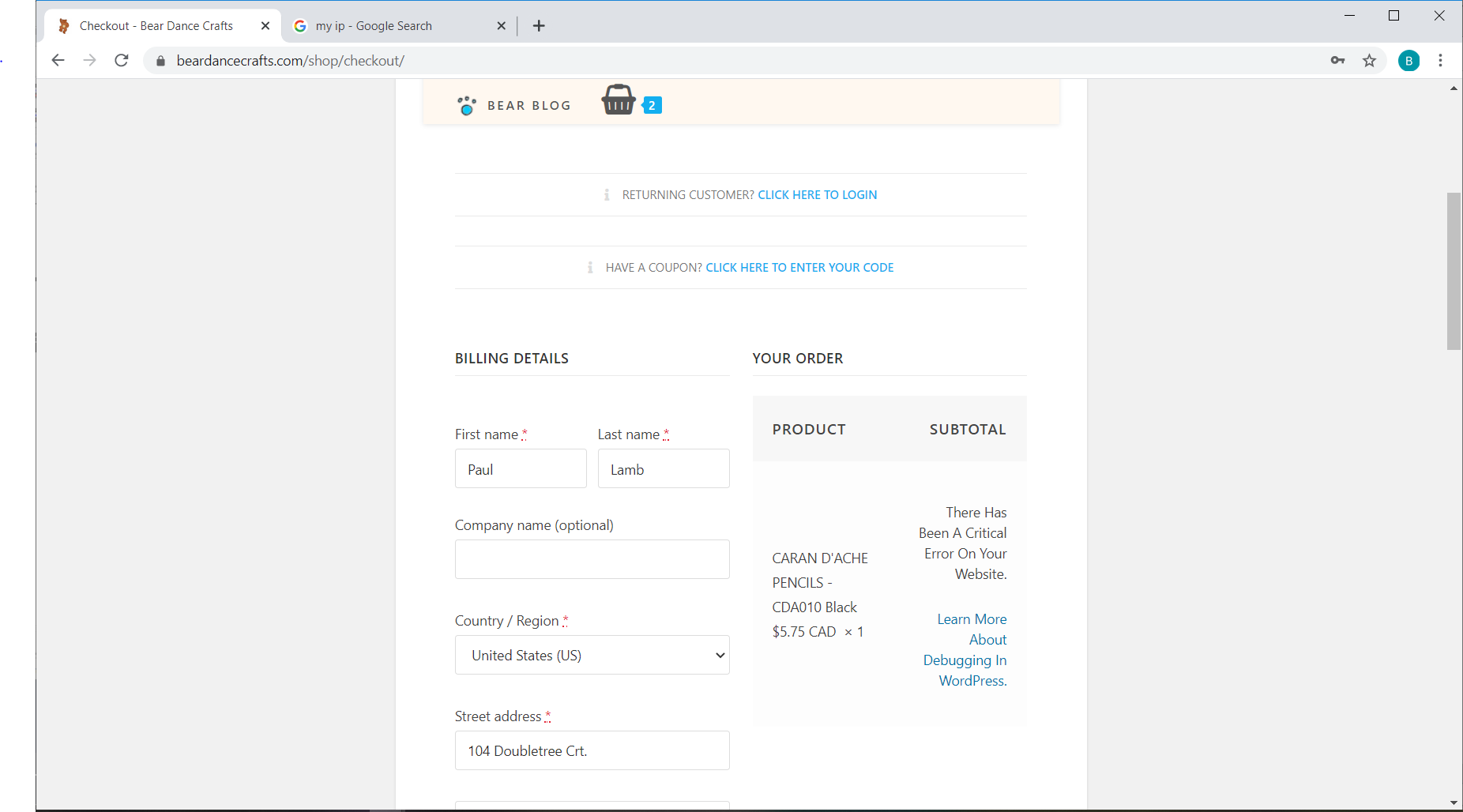The width and height of the screenshot is (1463, 812).
Task: Open the saved passwords key icon
Action: (x=1337, y=61)
